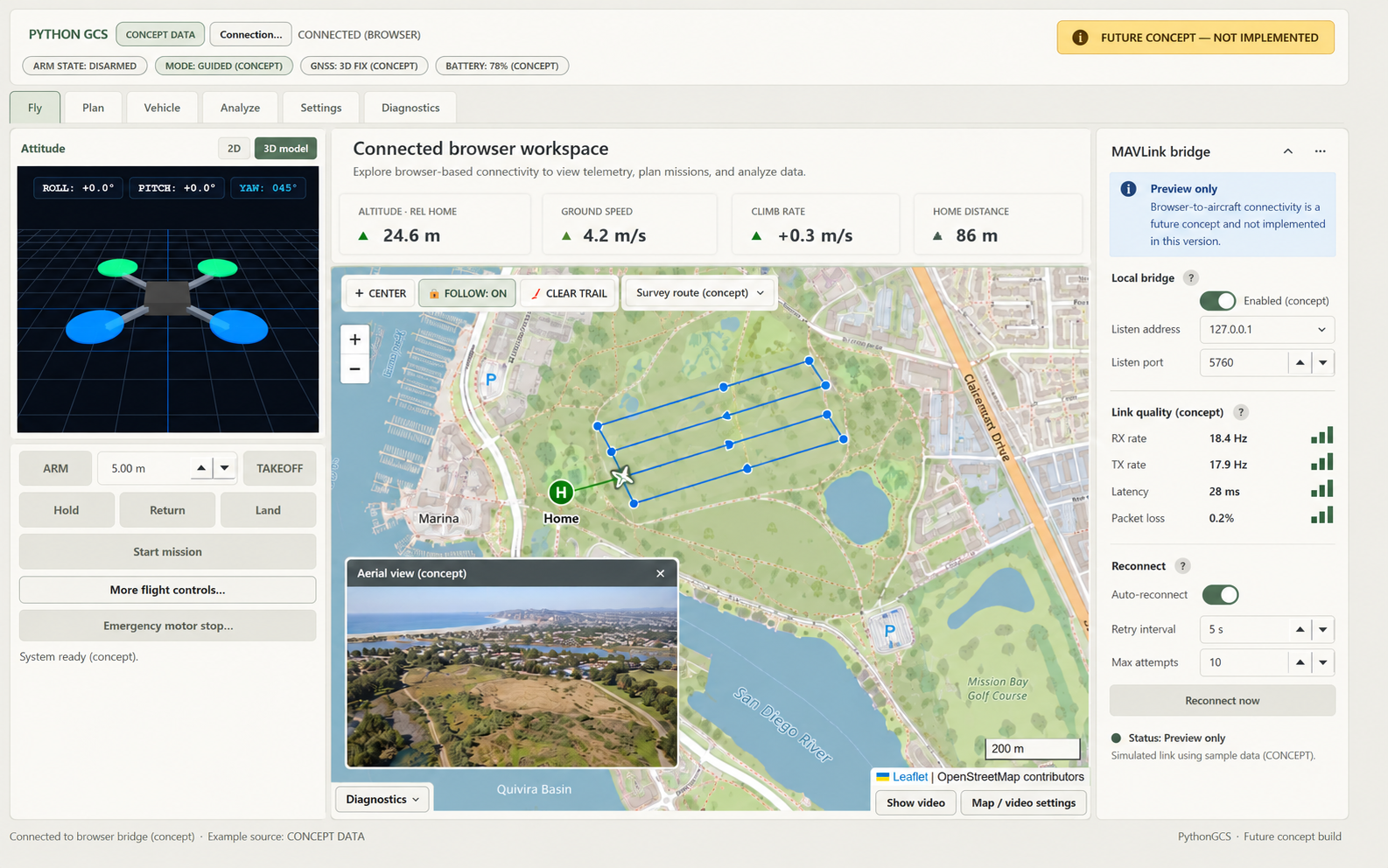Viewport: 1388px width, 868px height.
Task: Click the aircraft icon on the map
Action: 622,477
